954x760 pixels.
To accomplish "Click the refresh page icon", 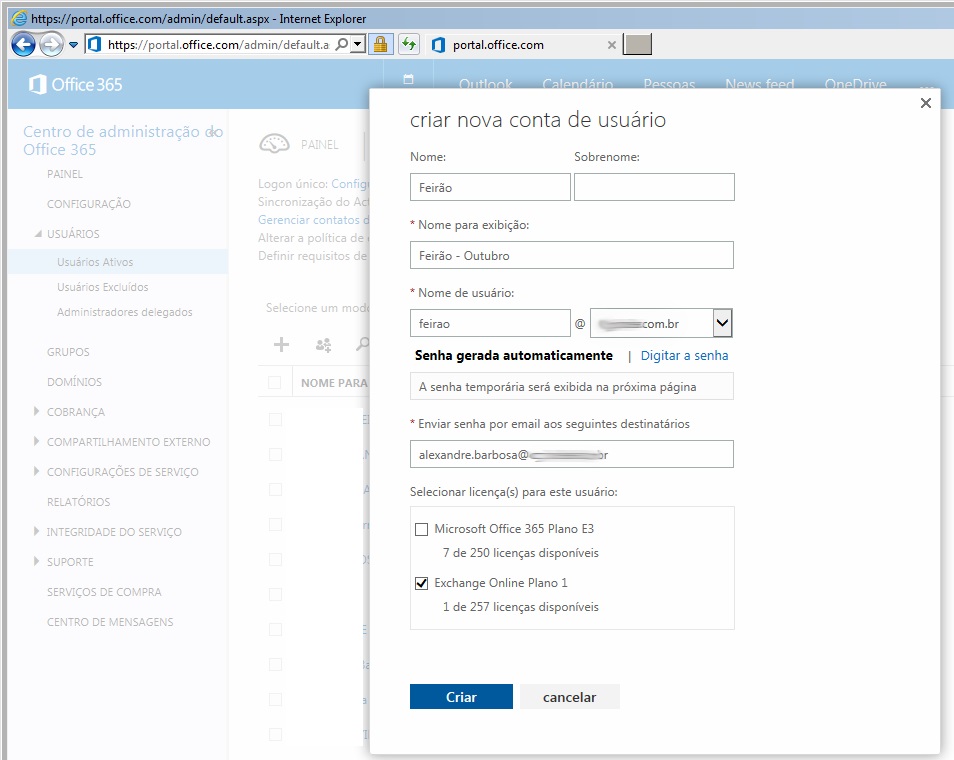I will [409, 44].
